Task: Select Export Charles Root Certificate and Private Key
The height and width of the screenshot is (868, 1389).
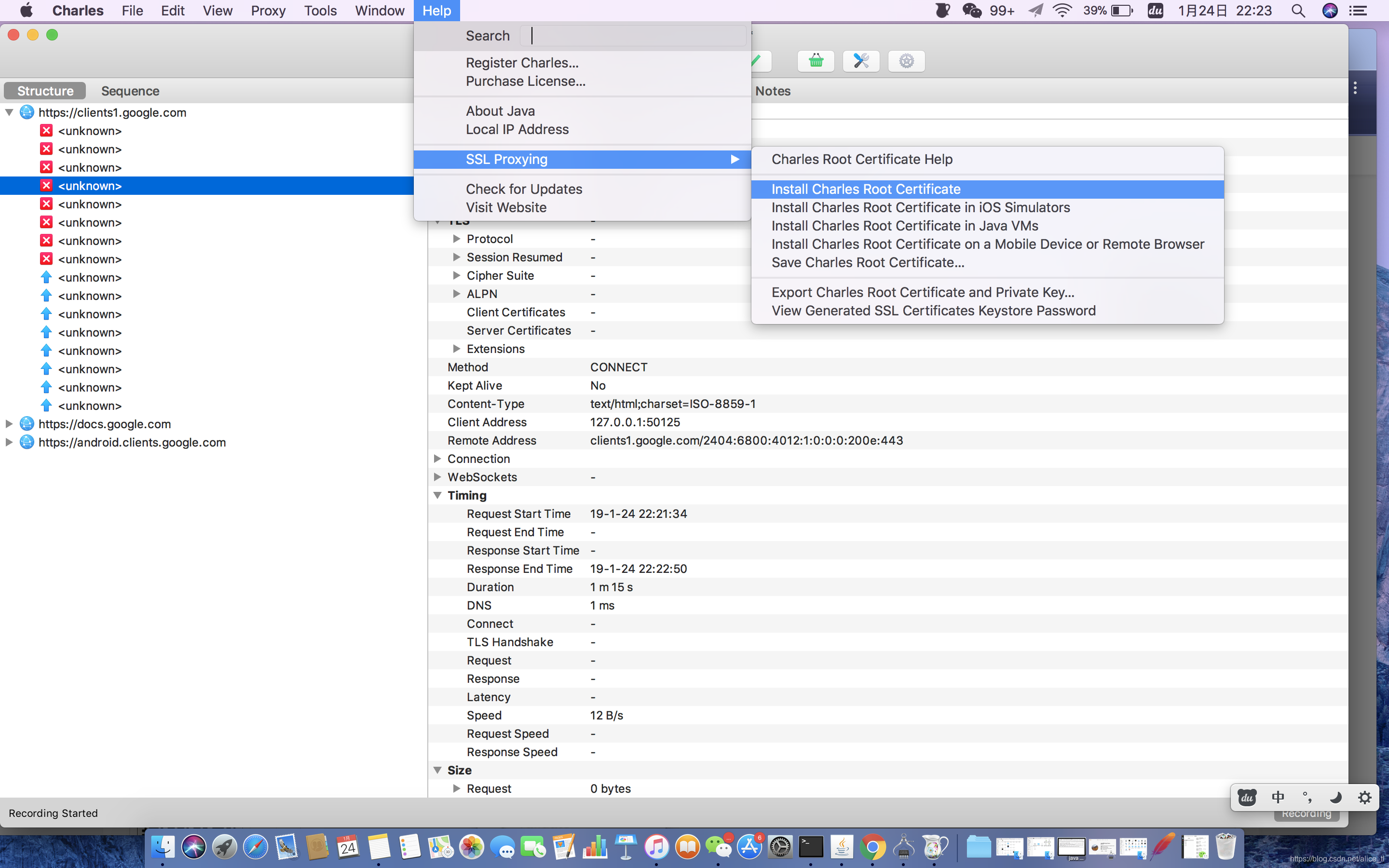Action: pyautogui.click(x=987, y=292)
